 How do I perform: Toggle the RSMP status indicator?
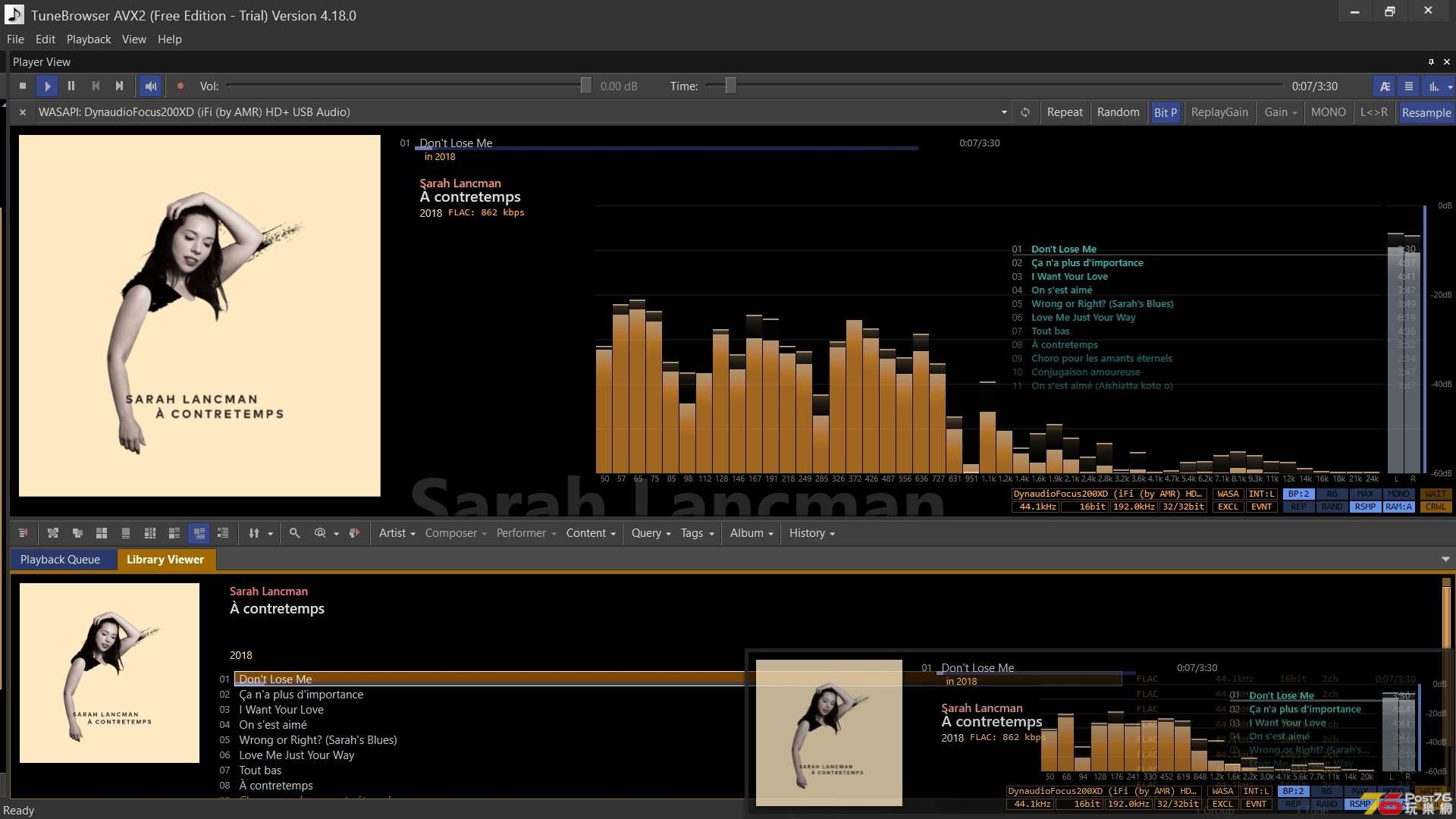[x=1364, y=507]
